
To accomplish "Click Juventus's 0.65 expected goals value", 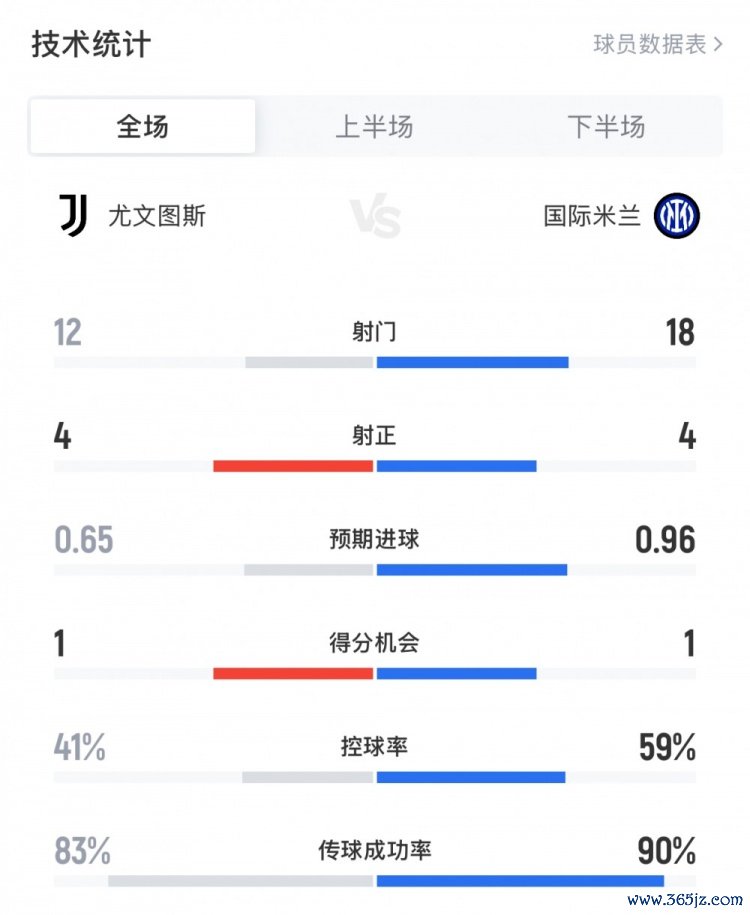I will [x=83, y=539].
